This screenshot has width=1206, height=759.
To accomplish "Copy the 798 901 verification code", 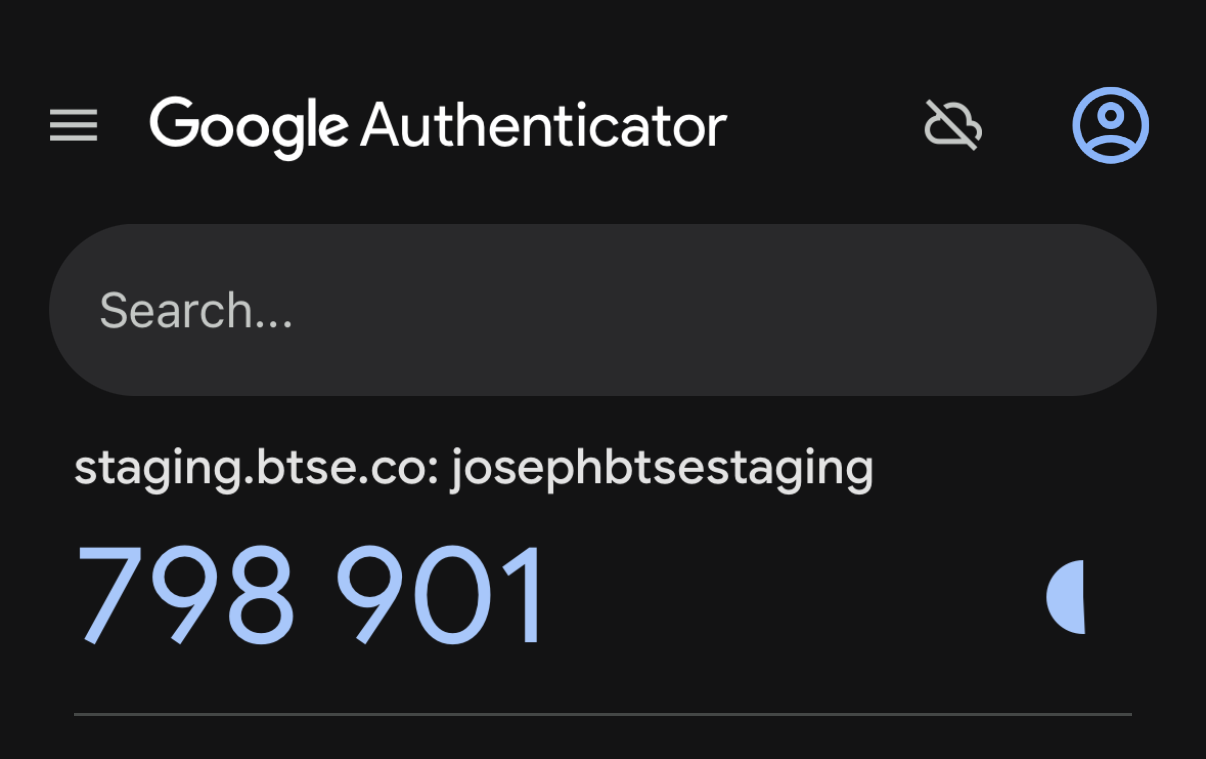I will point(312,596).
